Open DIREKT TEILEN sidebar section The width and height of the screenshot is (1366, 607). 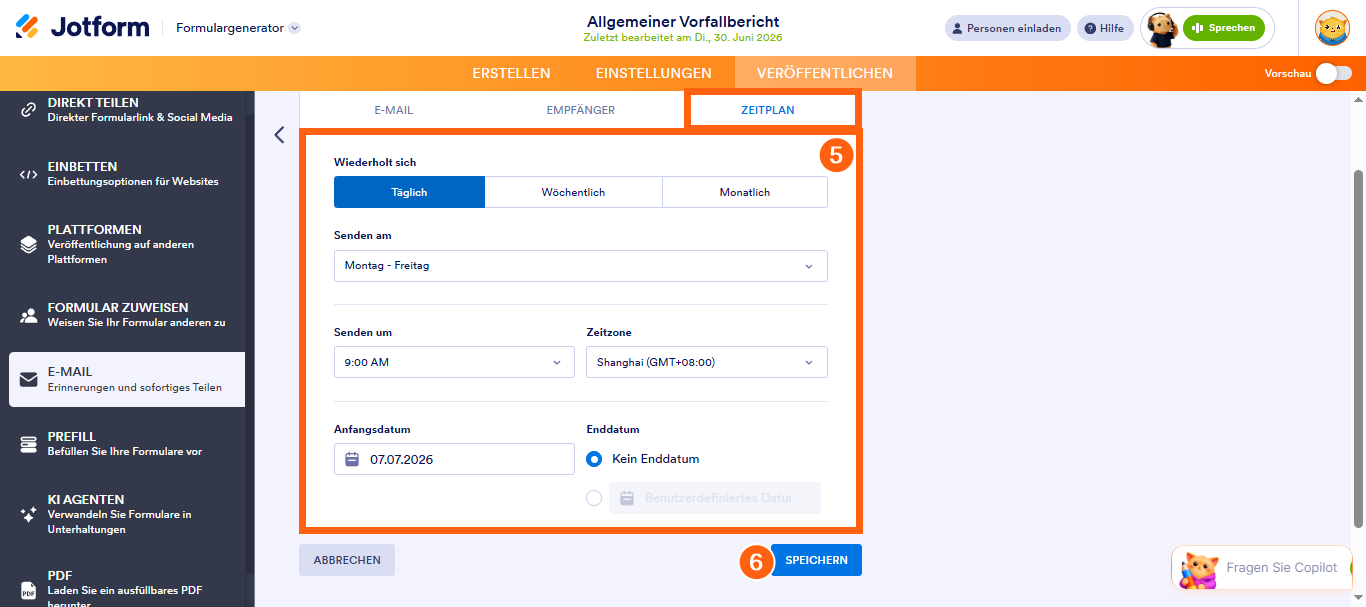pos(127,110)
